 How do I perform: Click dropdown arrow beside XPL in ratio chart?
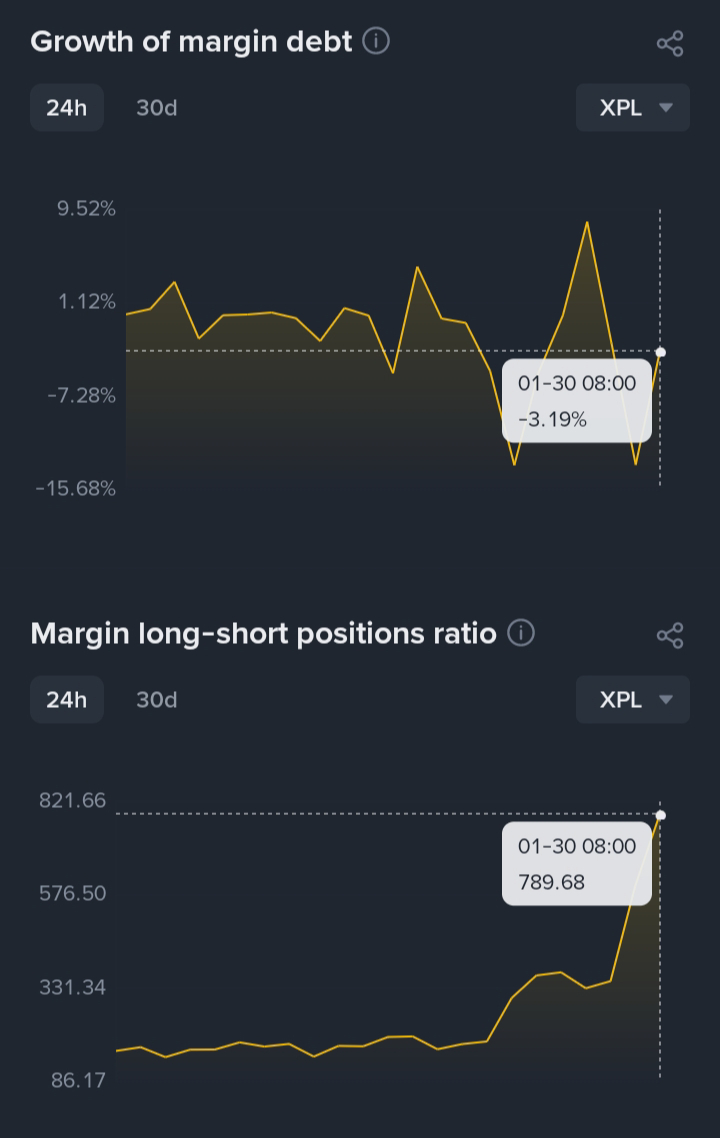pos(666,700)
